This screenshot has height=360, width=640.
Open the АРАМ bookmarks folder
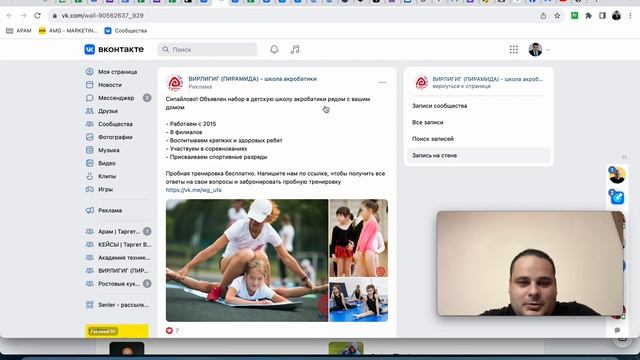pyautogui.click(x=19, y=31)
